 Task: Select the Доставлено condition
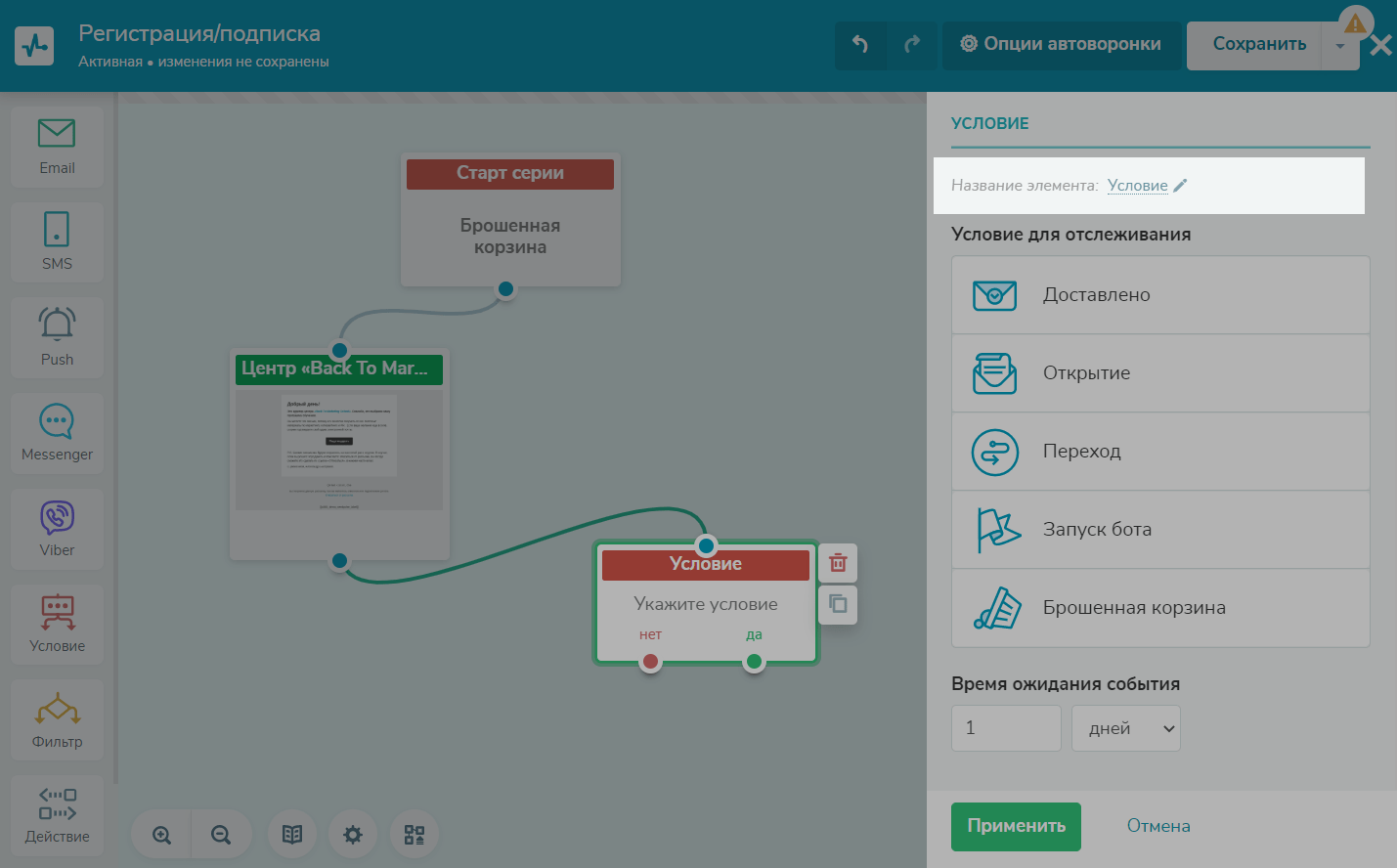pyautogui.click(x=1160, y=295)
